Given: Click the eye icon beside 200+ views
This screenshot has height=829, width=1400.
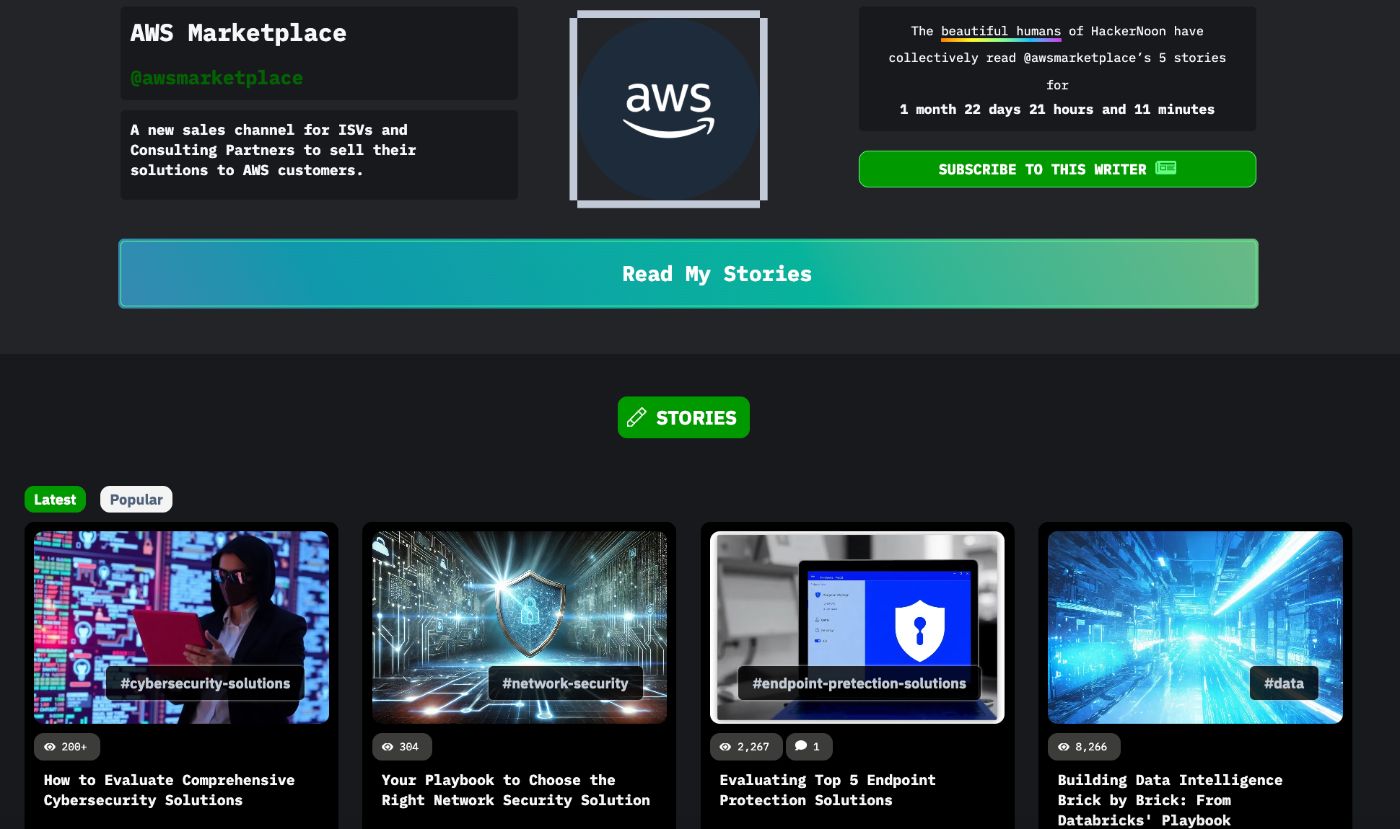Looking at the screenshot, I should pyautogui.click(x=50, y=747).
